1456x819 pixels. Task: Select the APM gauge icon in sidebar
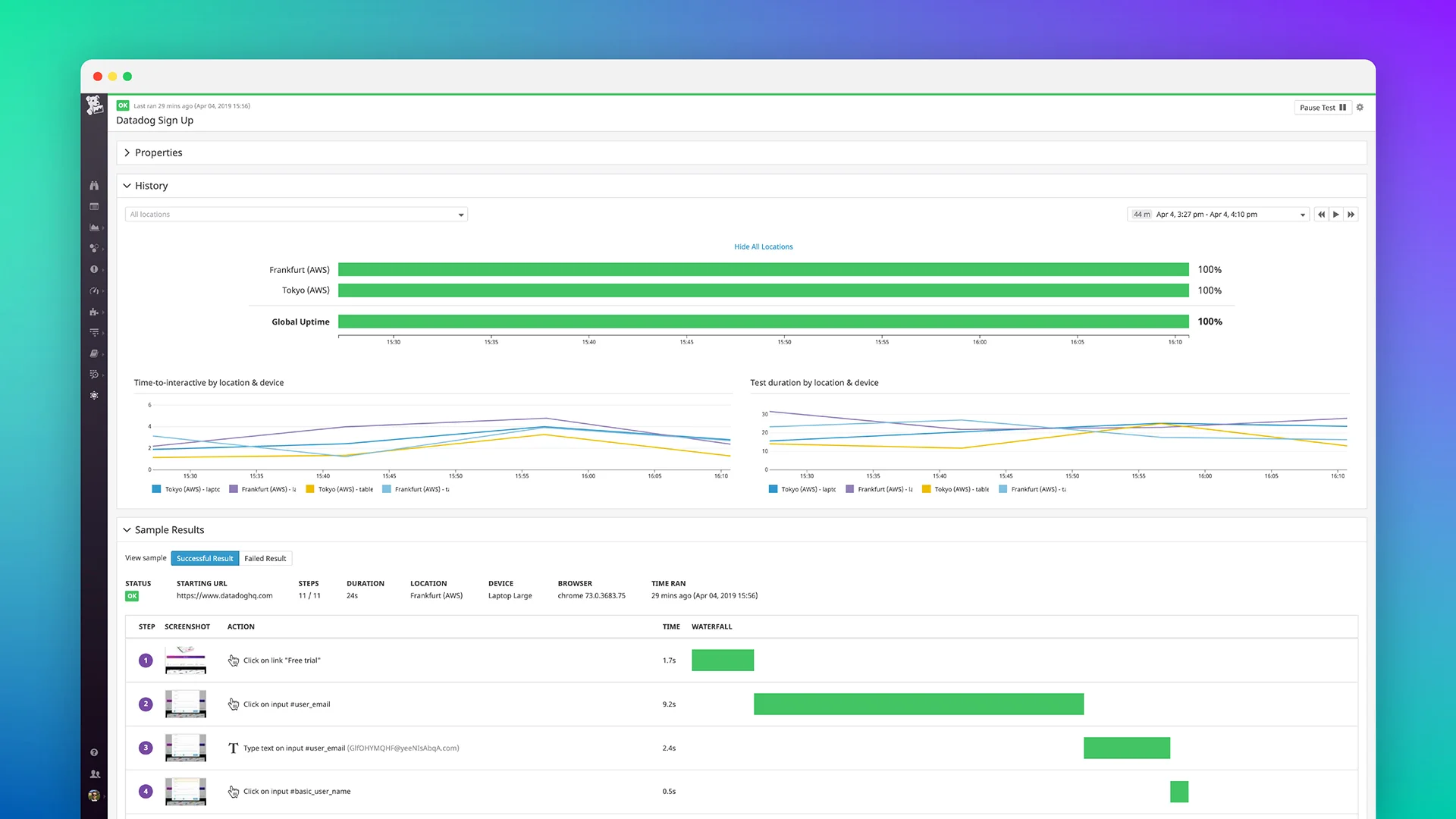(x=94, y=290)
